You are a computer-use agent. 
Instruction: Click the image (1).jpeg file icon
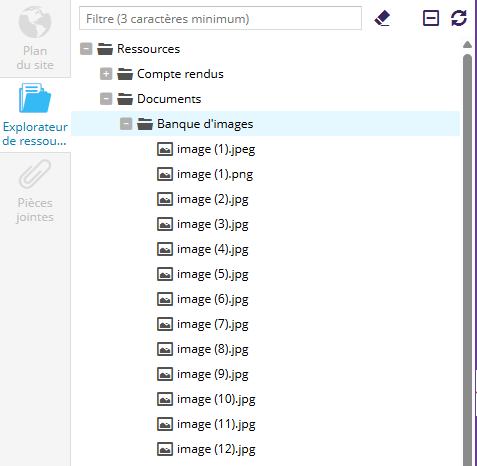click(165, 149)
